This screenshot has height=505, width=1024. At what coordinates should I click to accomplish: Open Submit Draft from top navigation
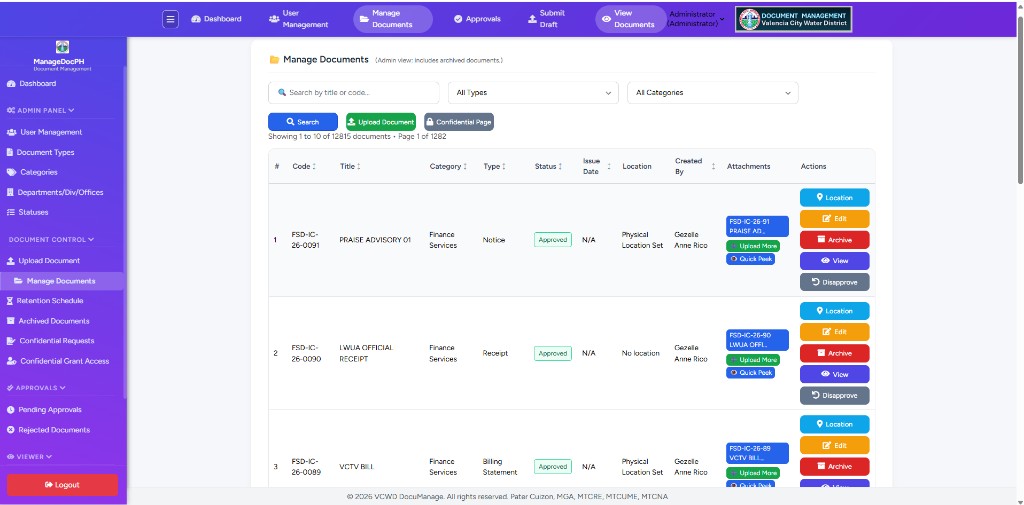[x=547, y=19]
